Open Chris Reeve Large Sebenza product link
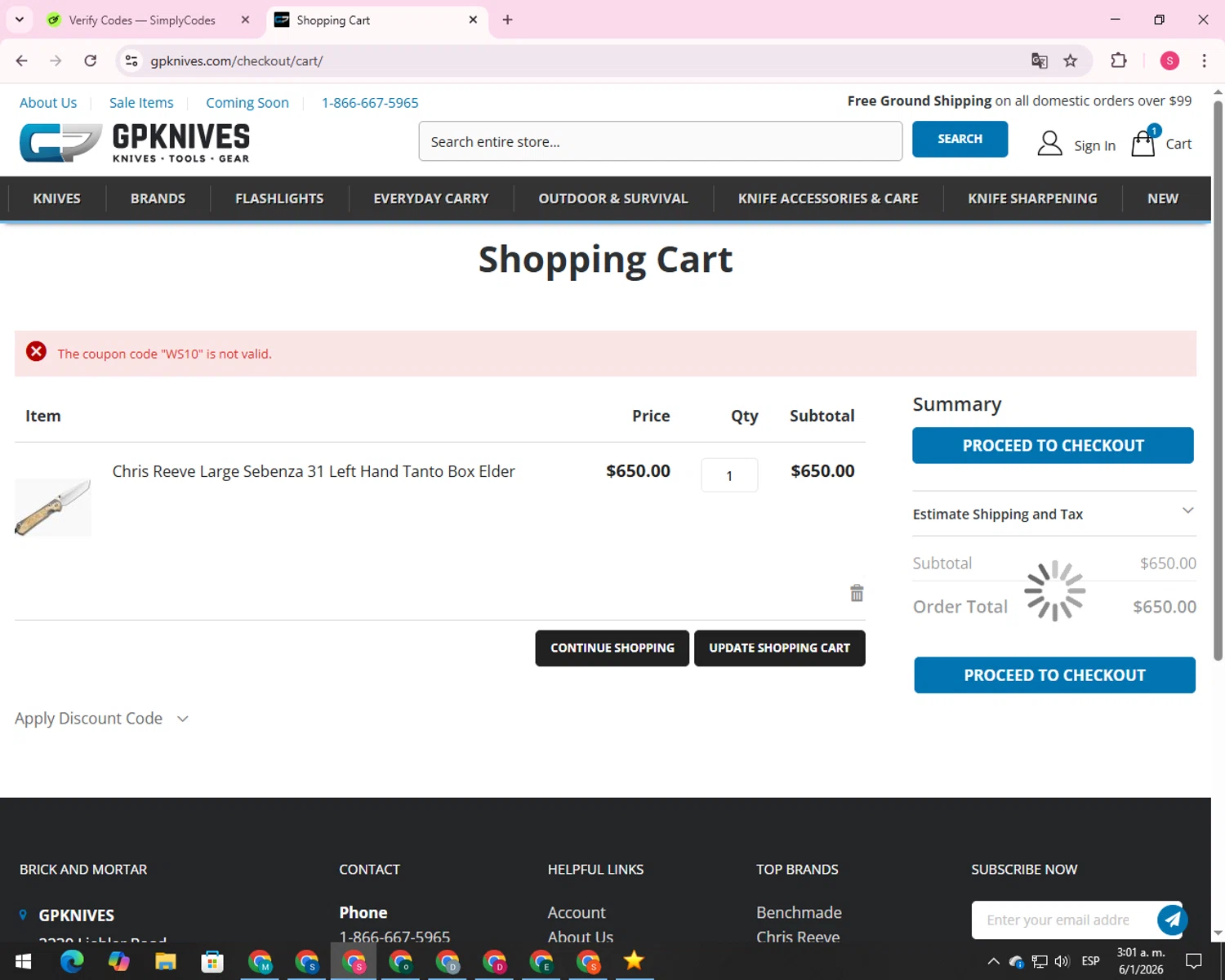 (x=314, y=471)
